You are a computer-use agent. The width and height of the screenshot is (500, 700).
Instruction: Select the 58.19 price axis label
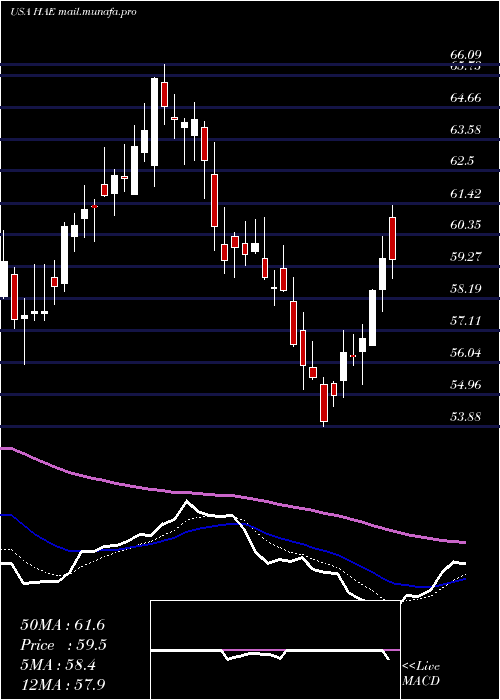pyautogui.click(x=466, y=289)
